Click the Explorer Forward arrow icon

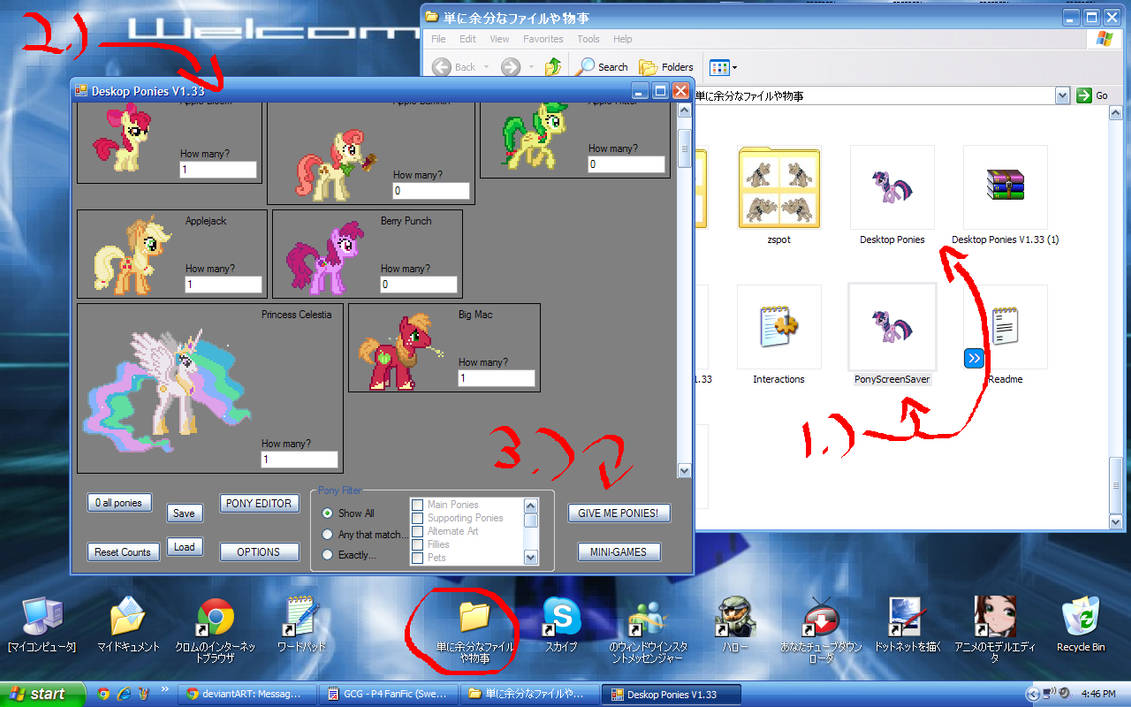pyautogui.click(x=511, y=67)
